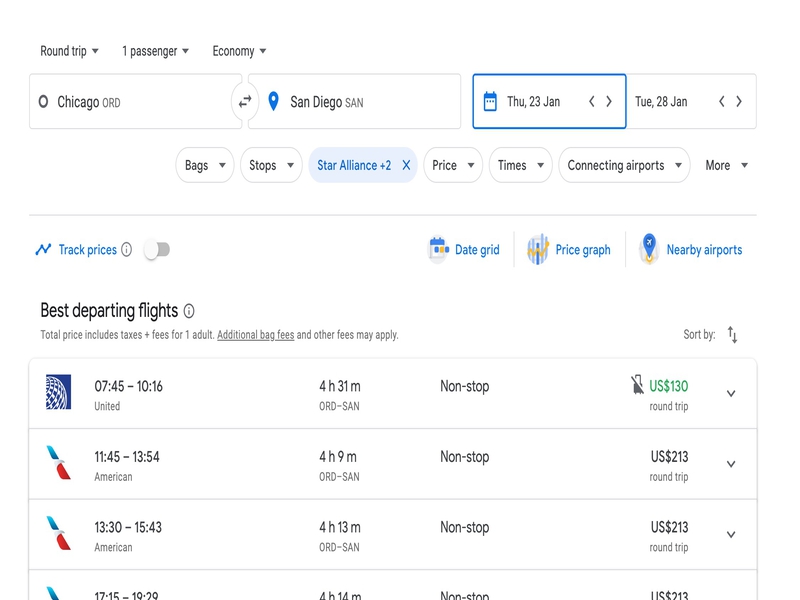Open the Times filter dropdown

coord(520,165)
